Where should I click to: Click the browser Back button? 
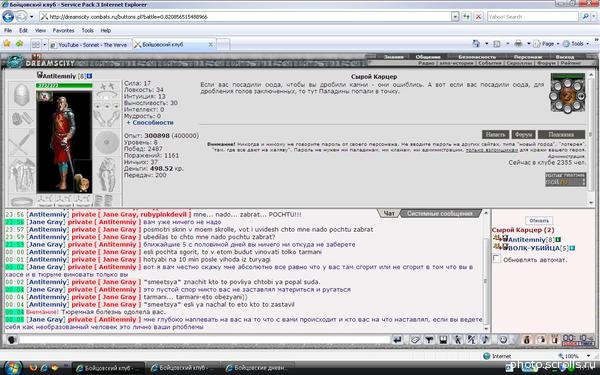coord(8,16)
